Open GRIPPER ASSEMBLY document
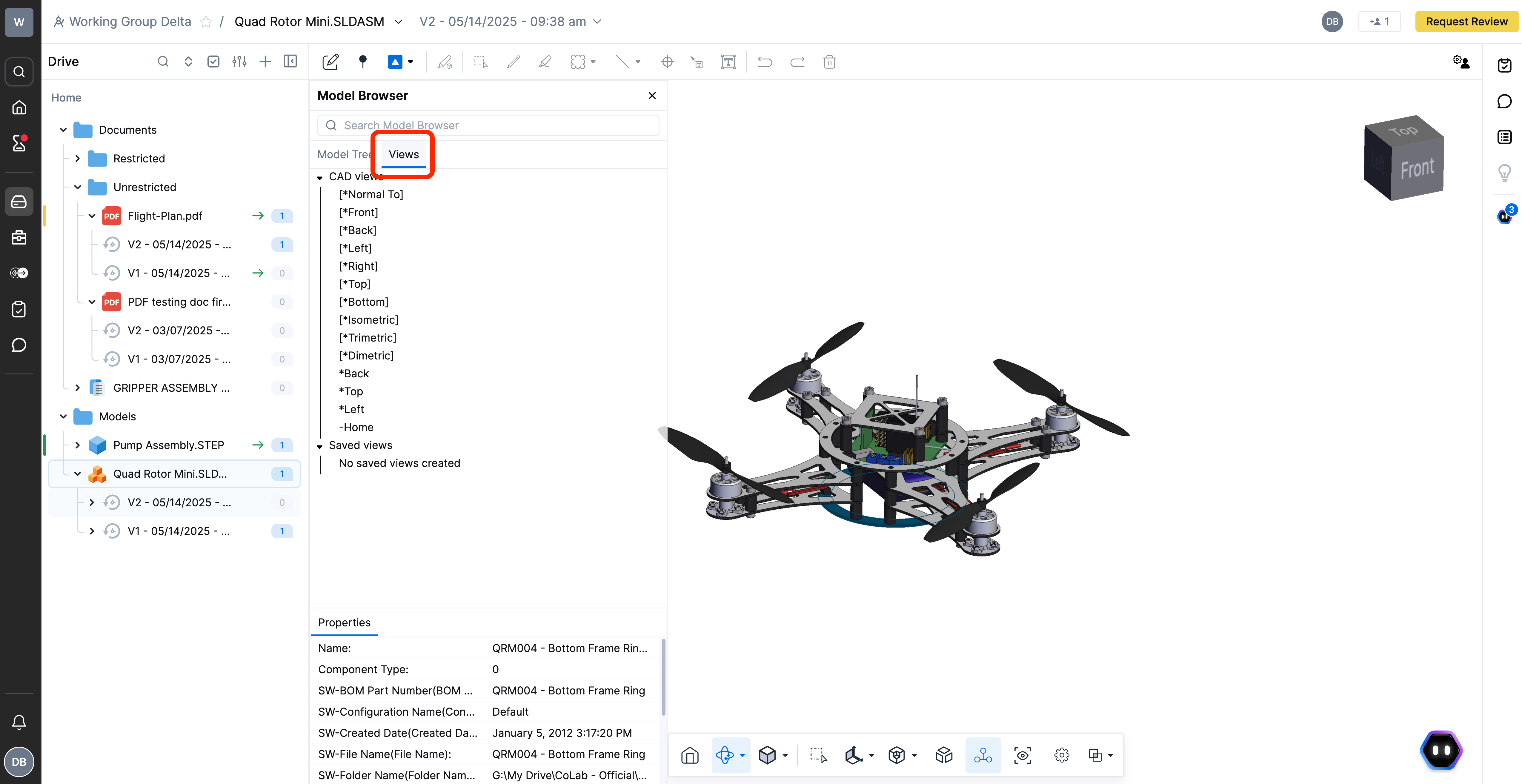This screenshot has width=1522, height=784. coord(171,388)
